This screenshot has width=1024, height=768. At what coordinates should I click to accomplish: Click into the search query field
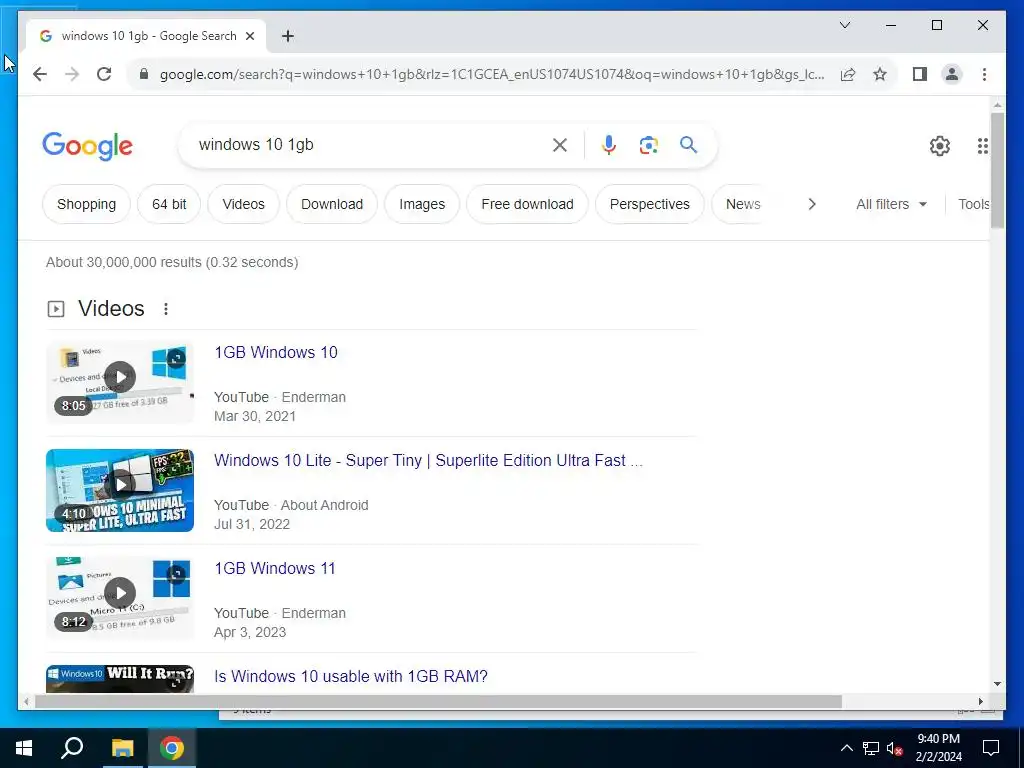tap(366, 145)
